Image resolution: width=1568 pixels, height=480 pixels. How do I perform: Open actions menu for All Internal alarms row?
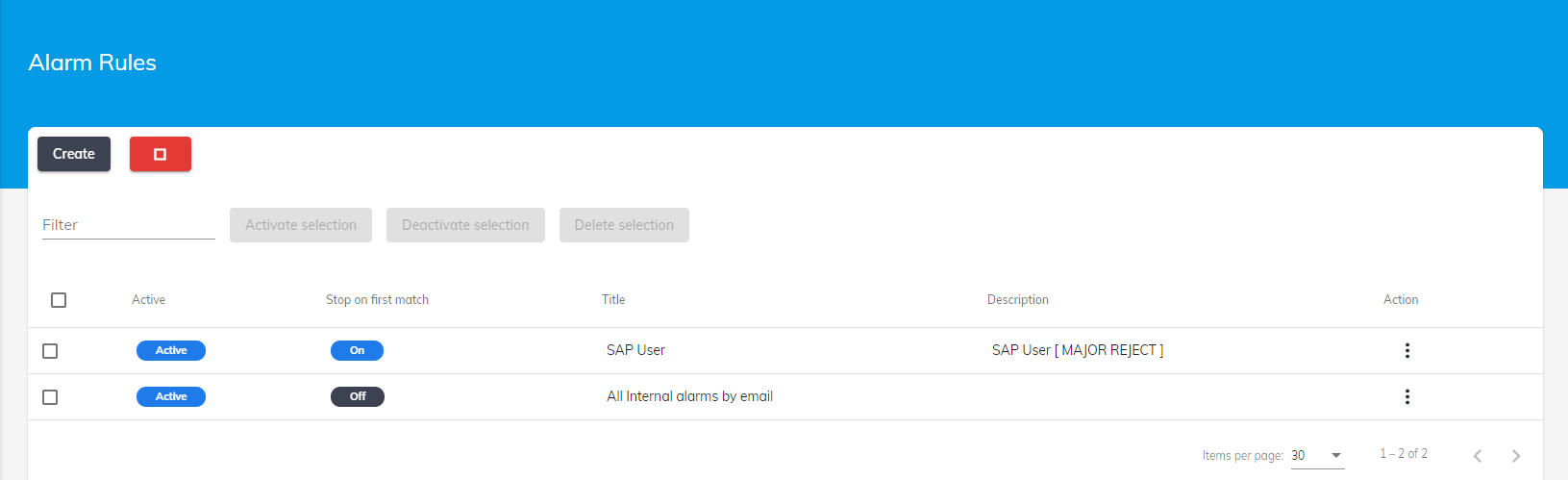(1406, 397)
